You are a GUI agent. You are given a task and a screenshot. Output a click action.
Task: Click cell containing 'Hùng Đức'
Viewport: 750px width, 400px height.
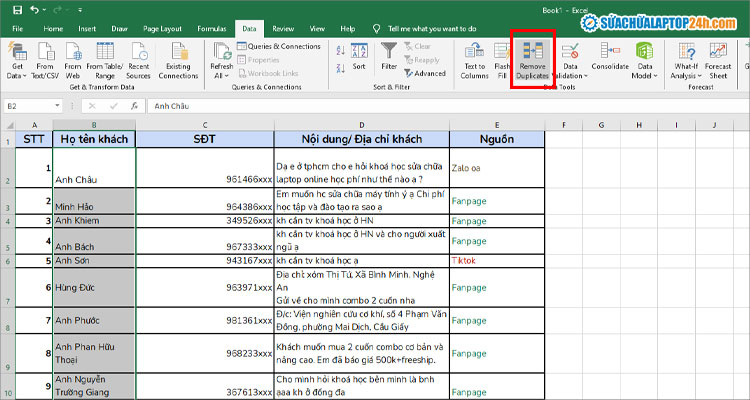tap(94, 288)
